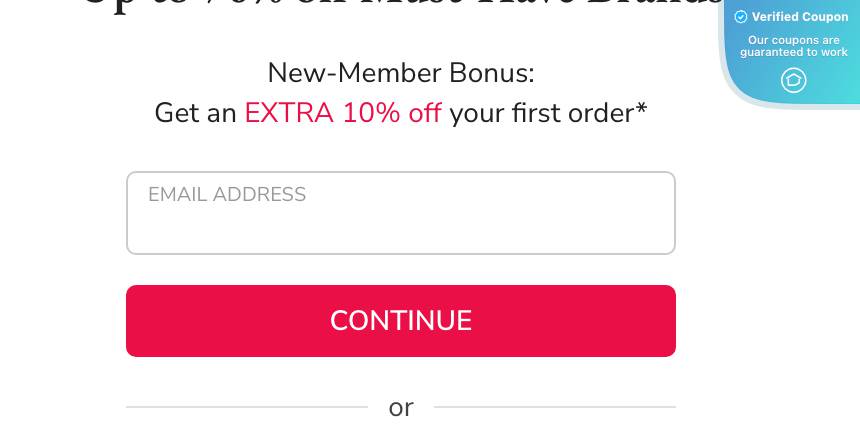
Task: Click the "New-Member Bonus:" heading
Action: tap(400, 72)
